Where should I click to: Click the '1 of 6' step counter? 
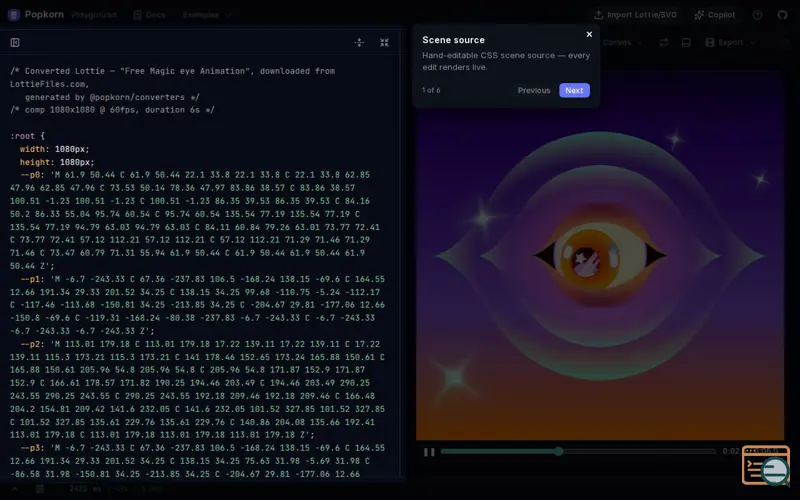pos(431,90)
